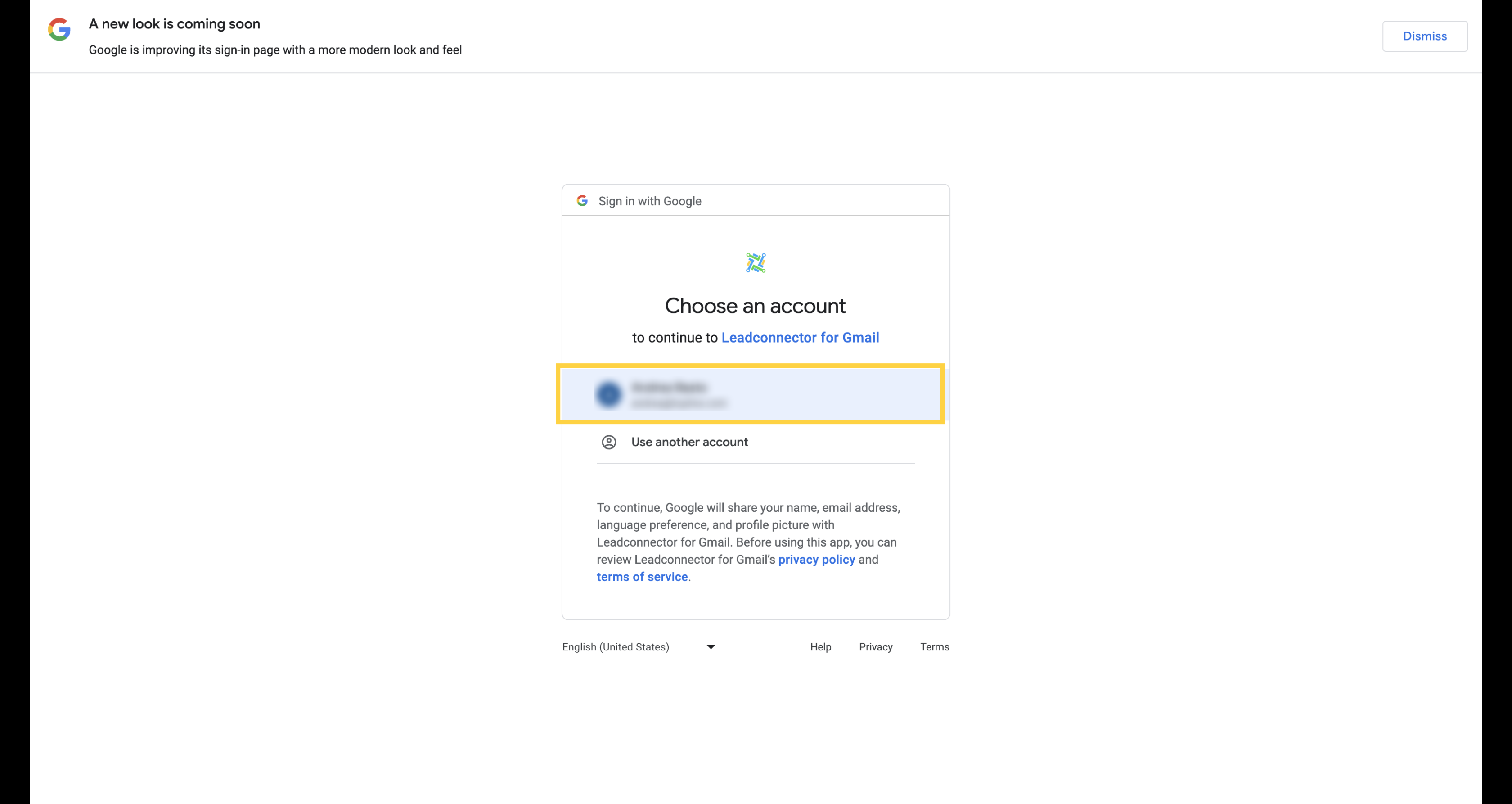Open the terms of service link
Image resolution: width=1512 pixels, height=804 pixels.
[642, 577]
